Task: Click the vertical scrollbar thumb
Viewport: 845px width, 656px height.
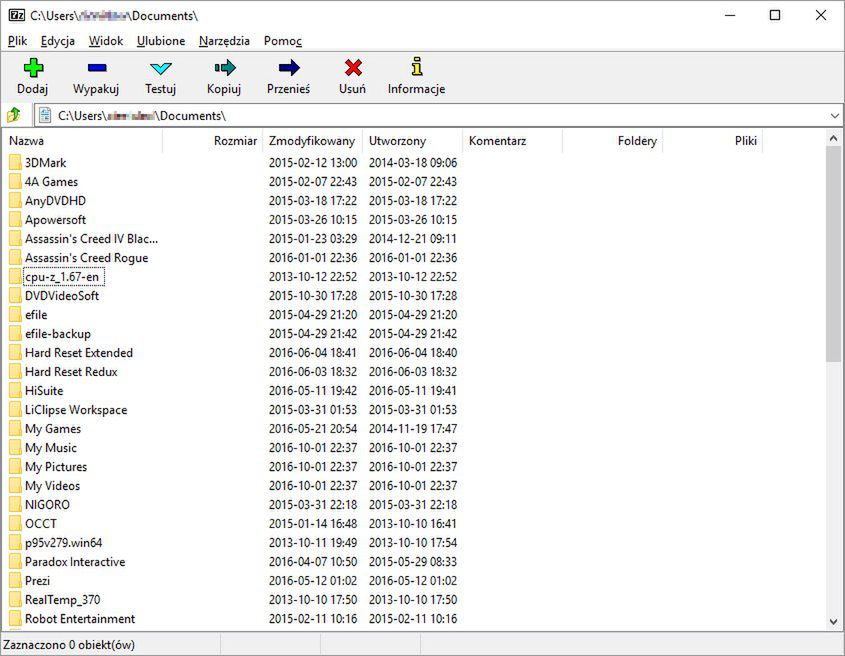Action: (834, 254)
